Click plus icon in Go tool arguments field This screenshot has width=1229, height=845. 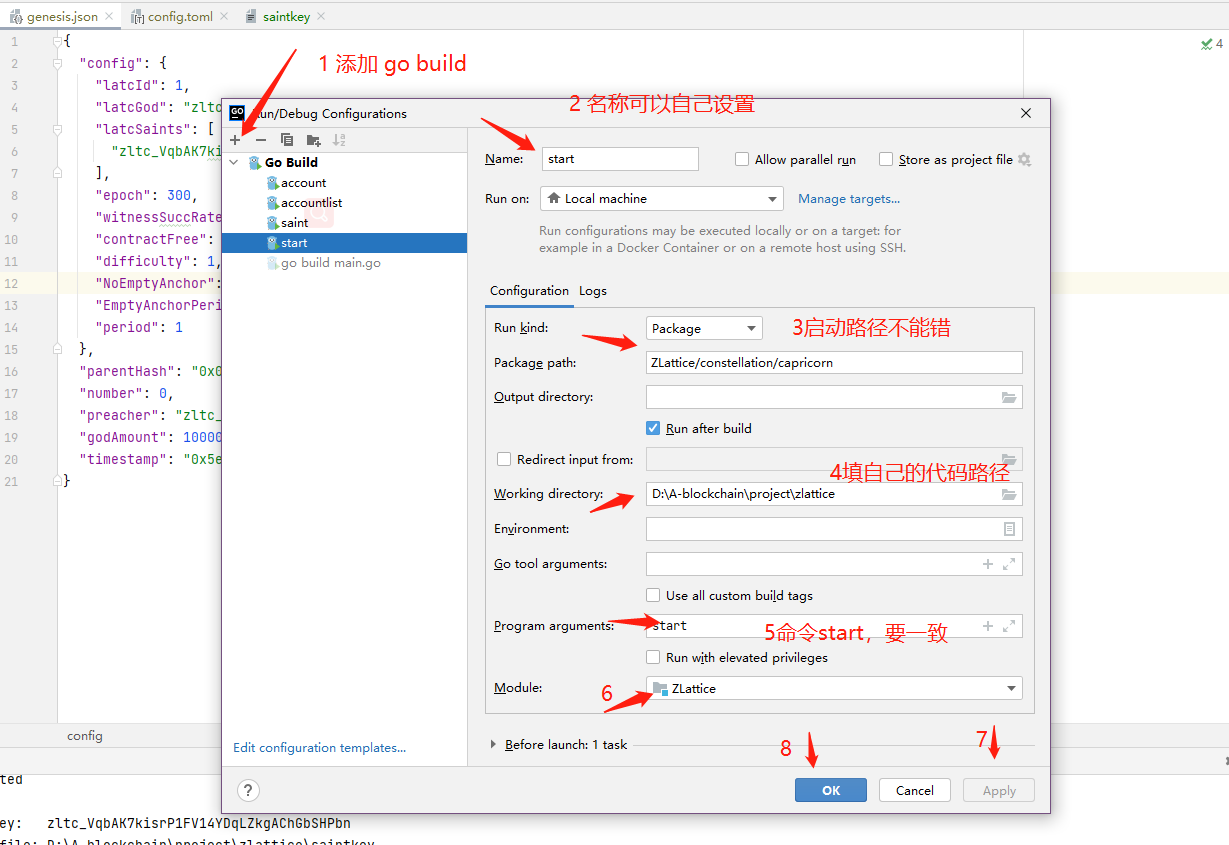coord(988,564)
